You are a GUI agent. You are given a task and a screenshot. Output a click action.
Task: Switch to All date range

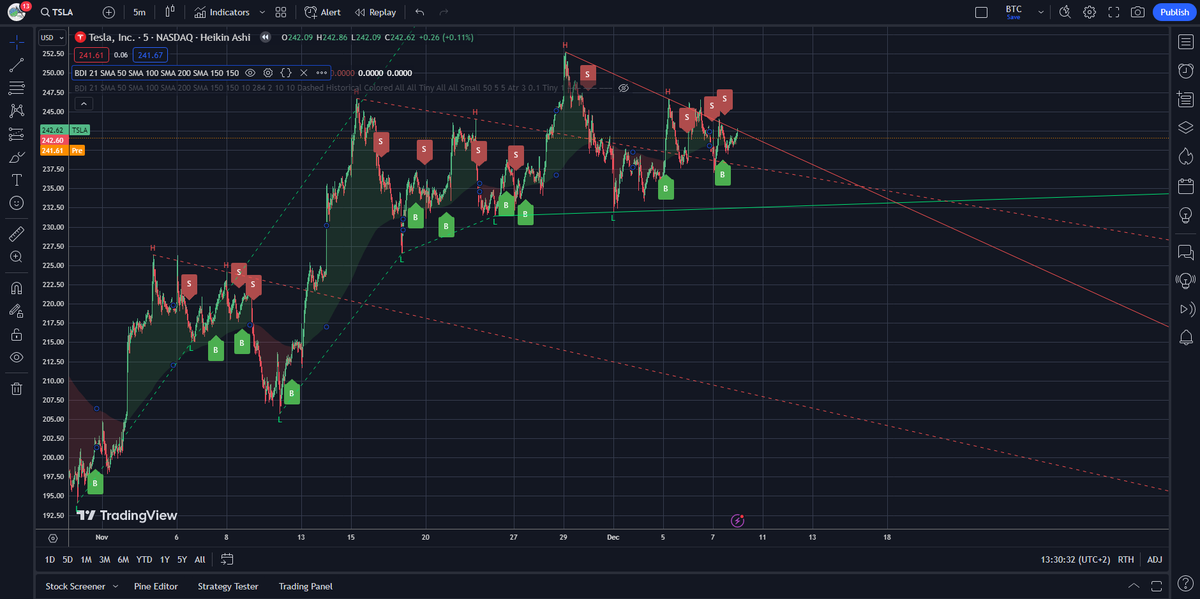[200, 559]
